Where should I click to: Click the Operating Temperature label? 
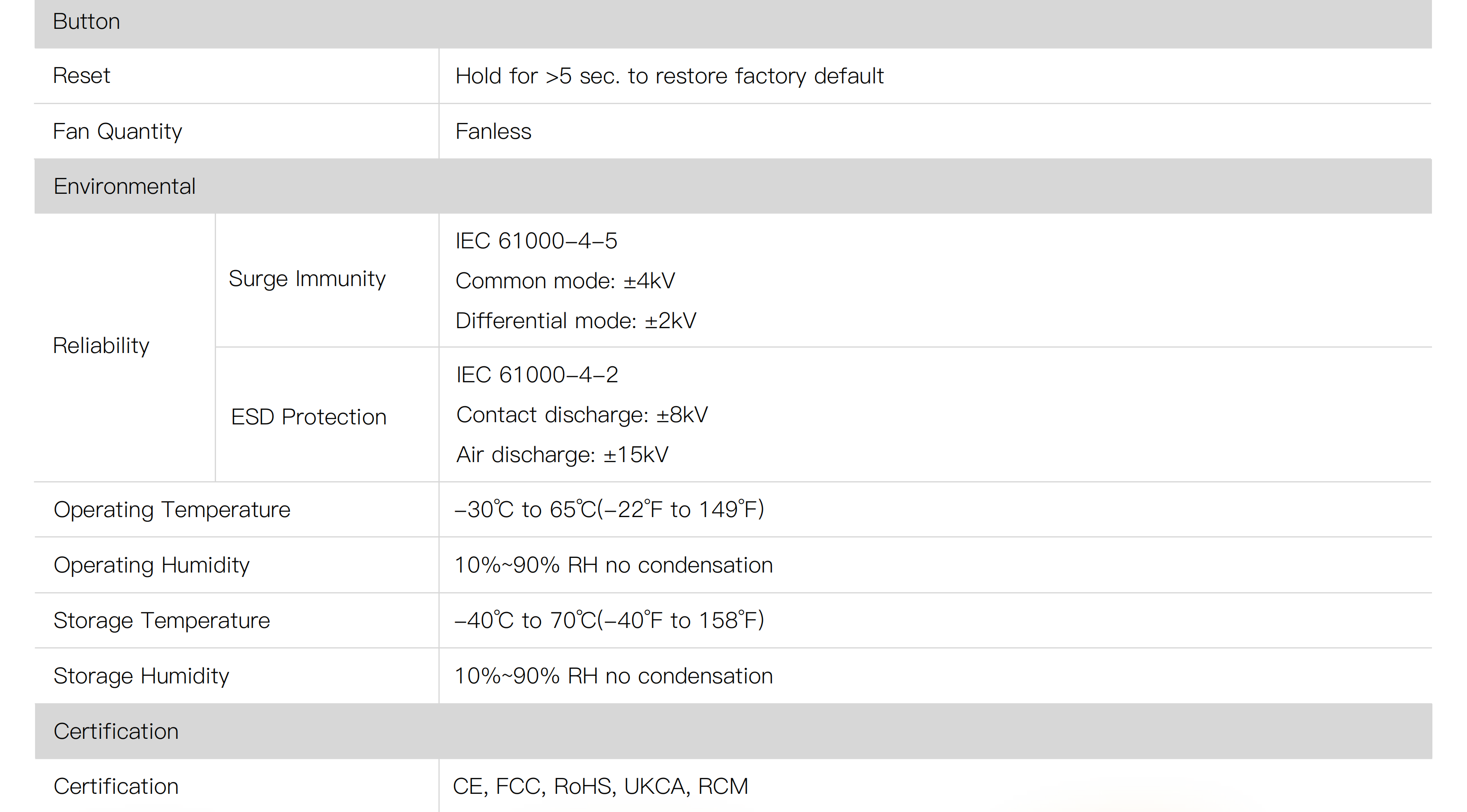point(171,510)
